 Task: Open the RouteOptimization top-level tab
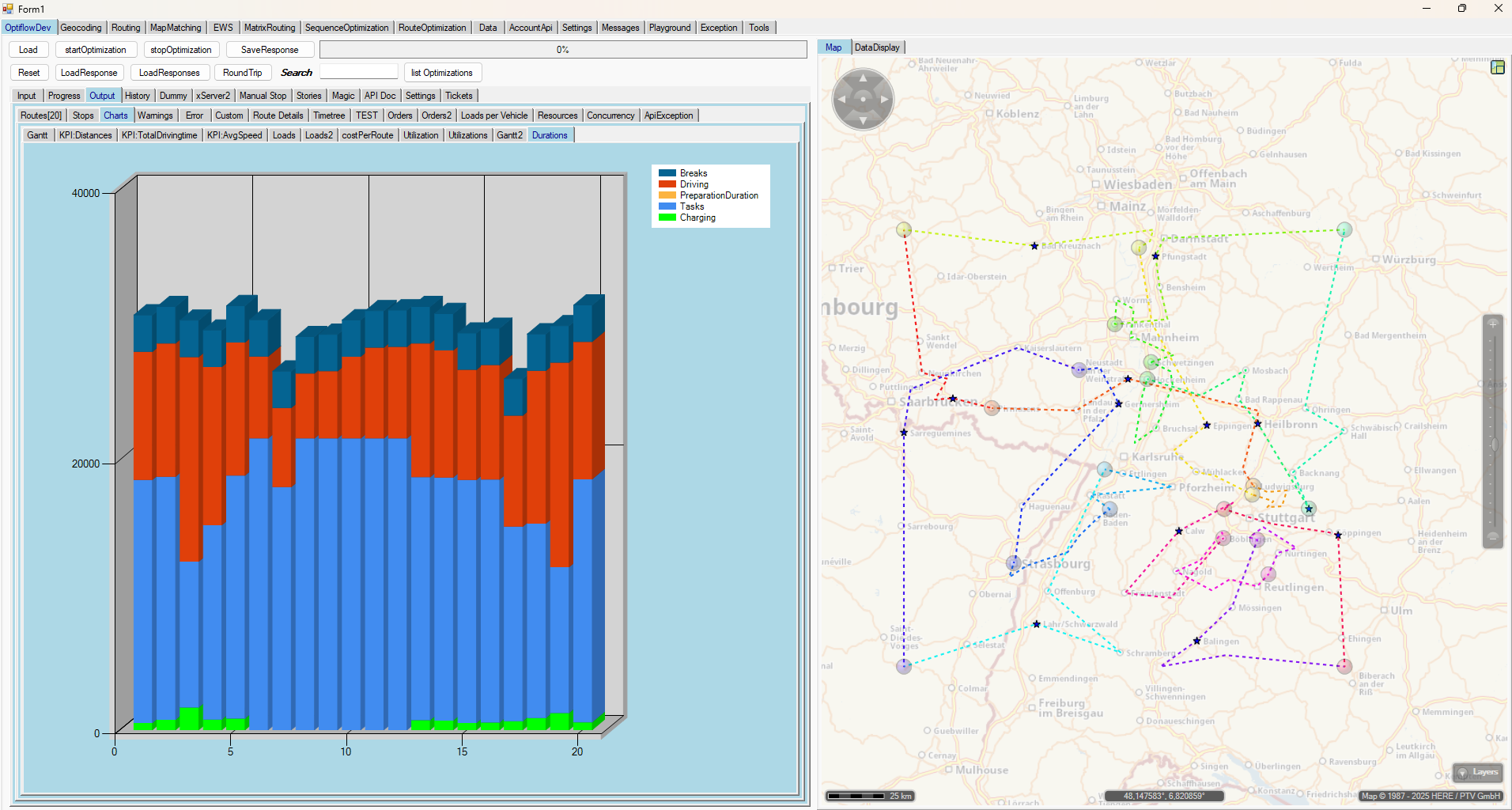(432, 28)
